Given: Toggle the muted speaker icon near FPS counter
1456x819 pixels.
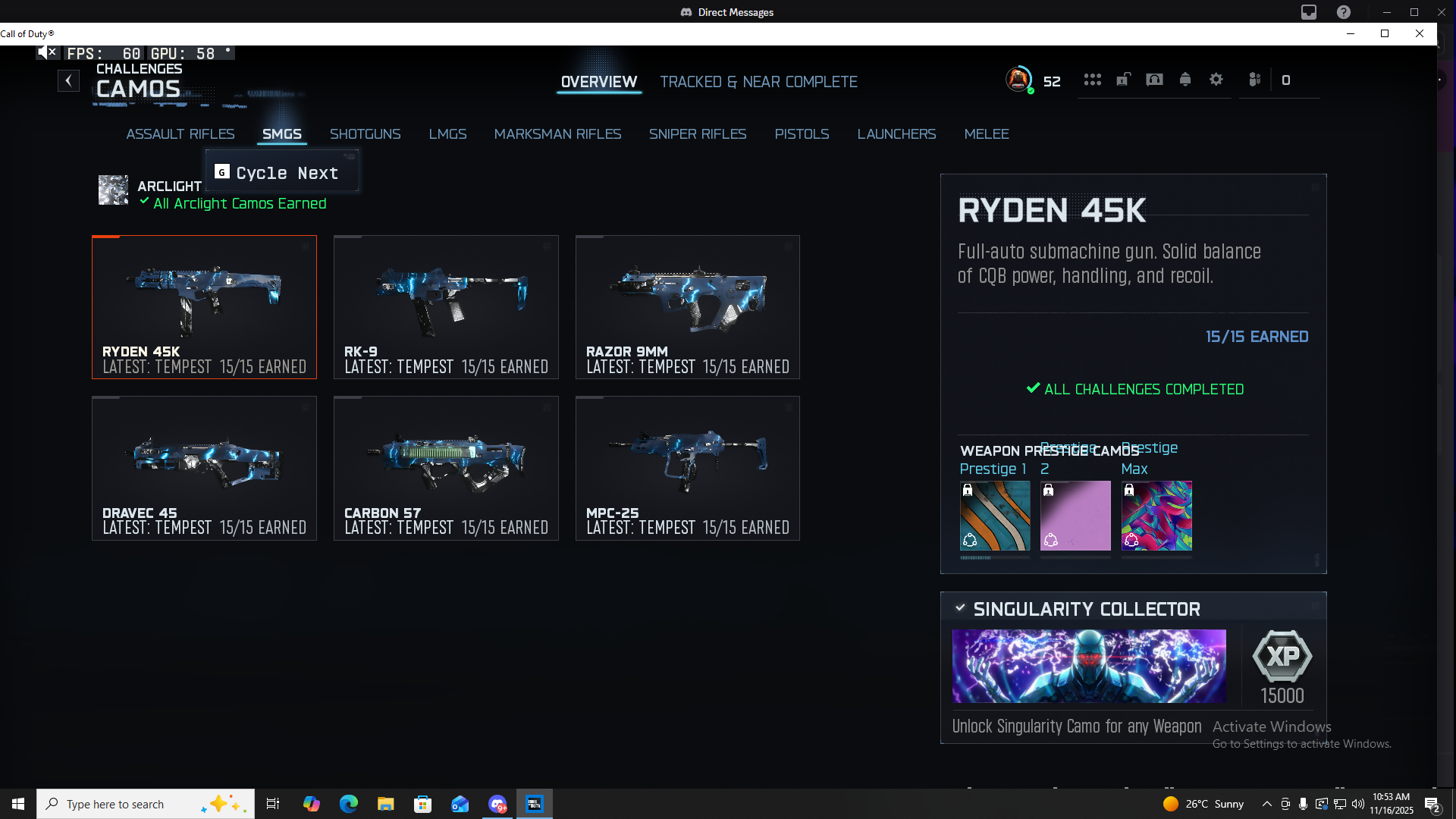Looking at the screenshot, I should [x=47, y=52].
